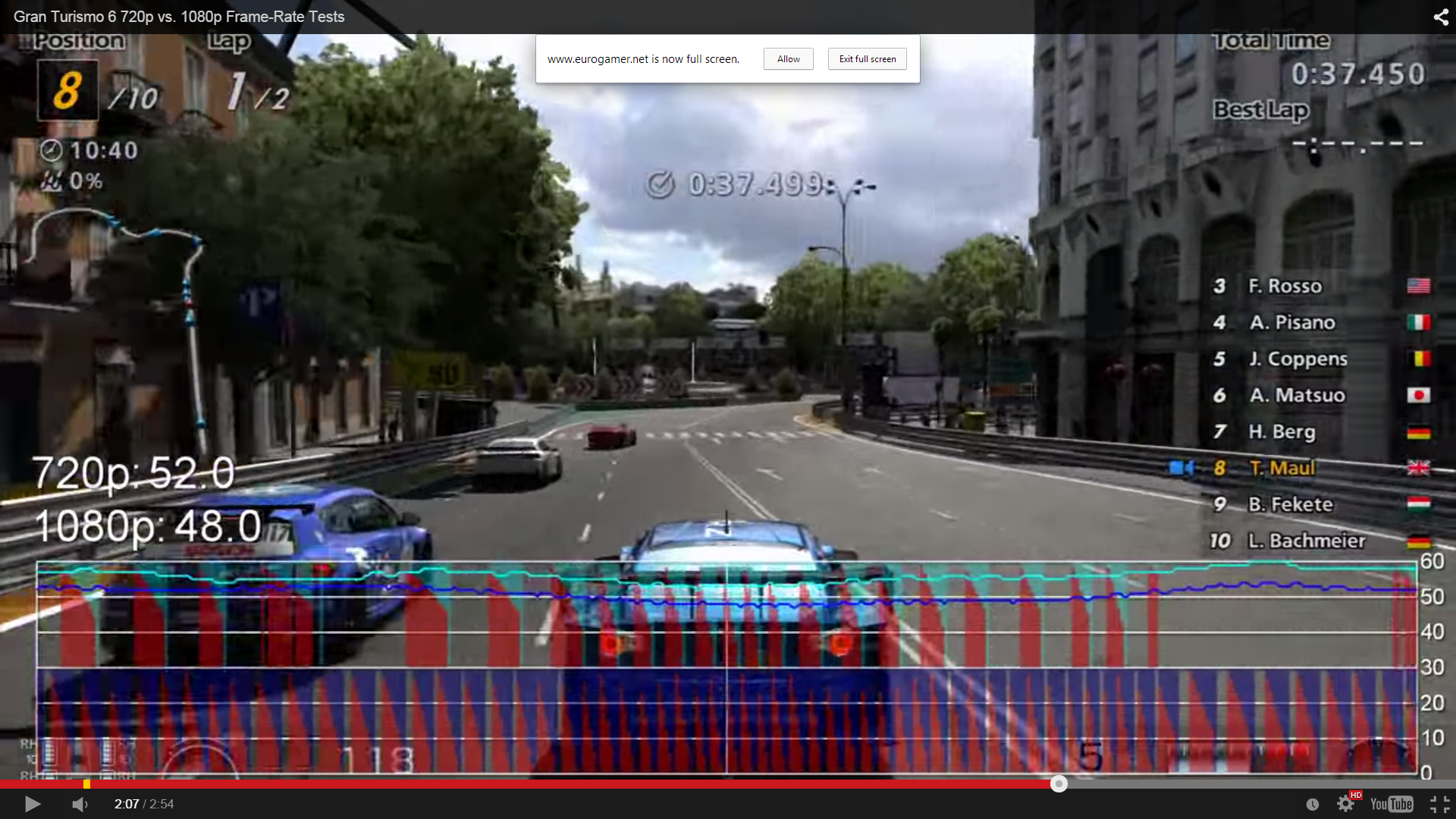Click the 2:07 elapsed time display
Image resolution: width=1456 pixels, height=819 pixels.
(x=126, y=804)
